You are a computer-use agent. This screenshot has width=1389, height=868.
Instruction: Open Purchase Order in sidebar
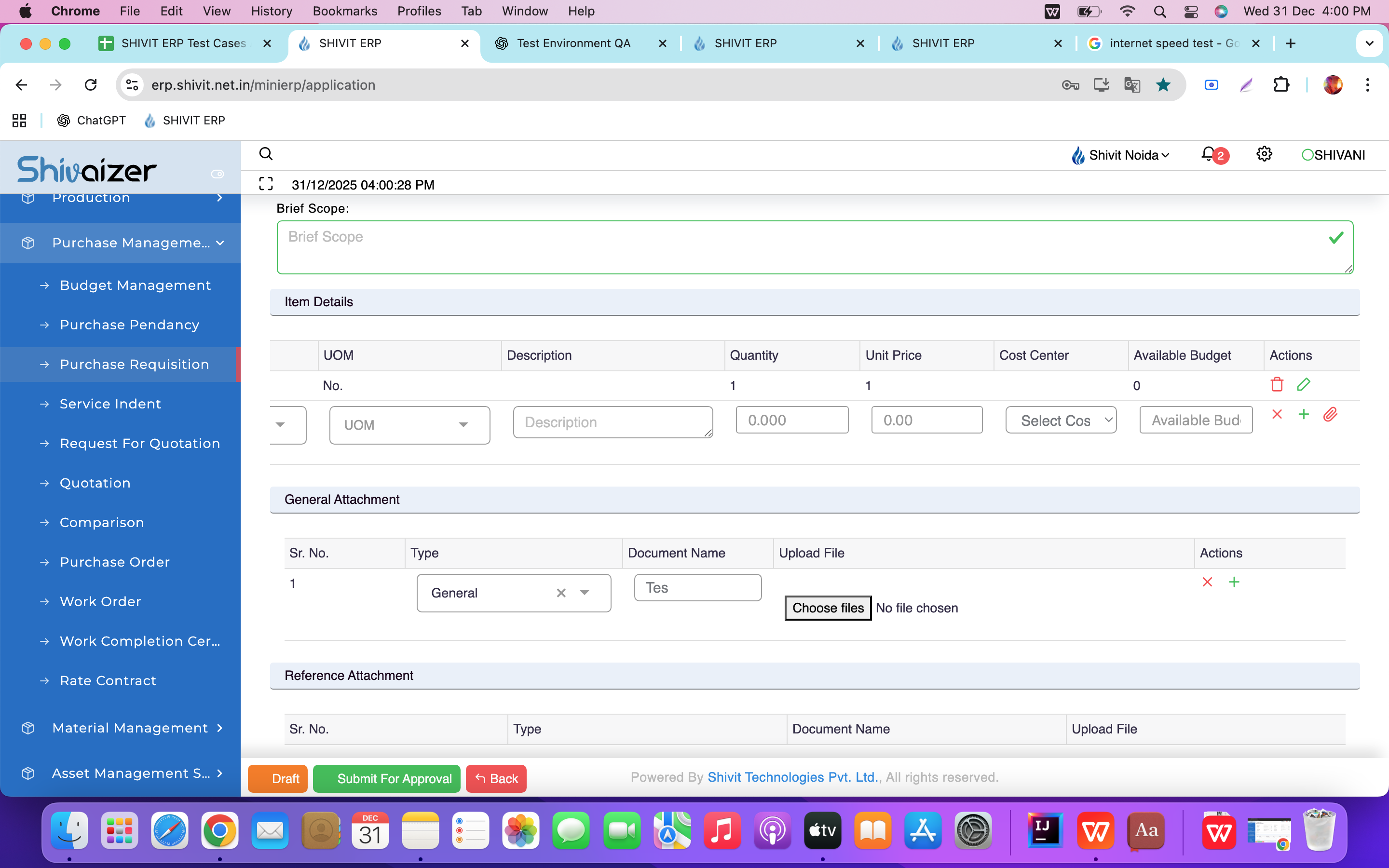pos(115,562)
